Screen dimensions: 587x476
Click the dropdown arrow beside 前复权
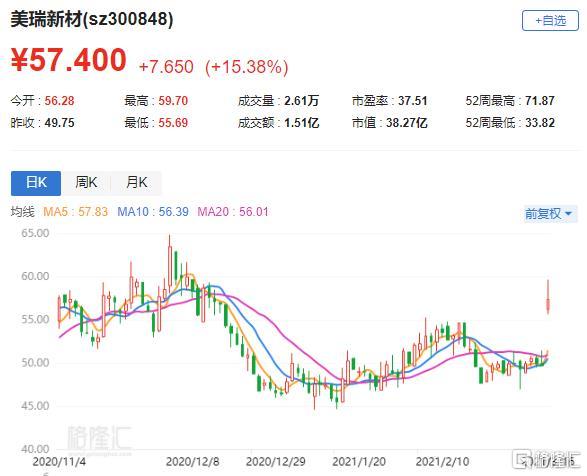pyautogui.click(x=568, y=214)
